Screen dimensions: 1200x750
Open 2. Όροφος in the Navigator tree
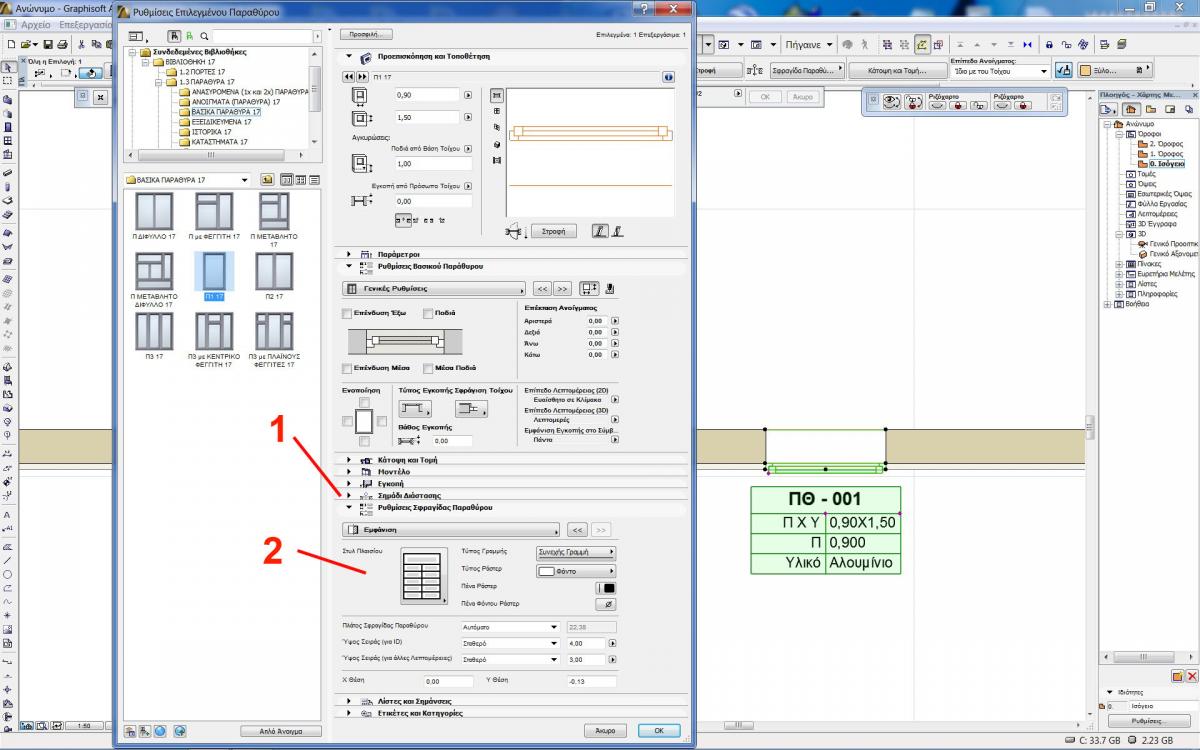tap(1166, 144)
